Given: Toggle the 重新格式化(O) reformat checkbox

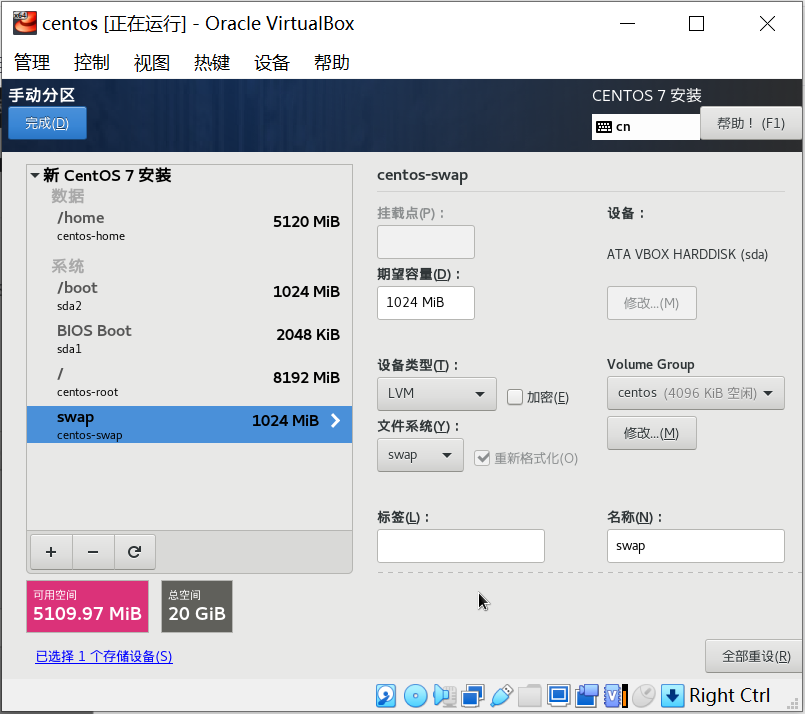Looking at the screenshot, I should [x=482, y=458].
